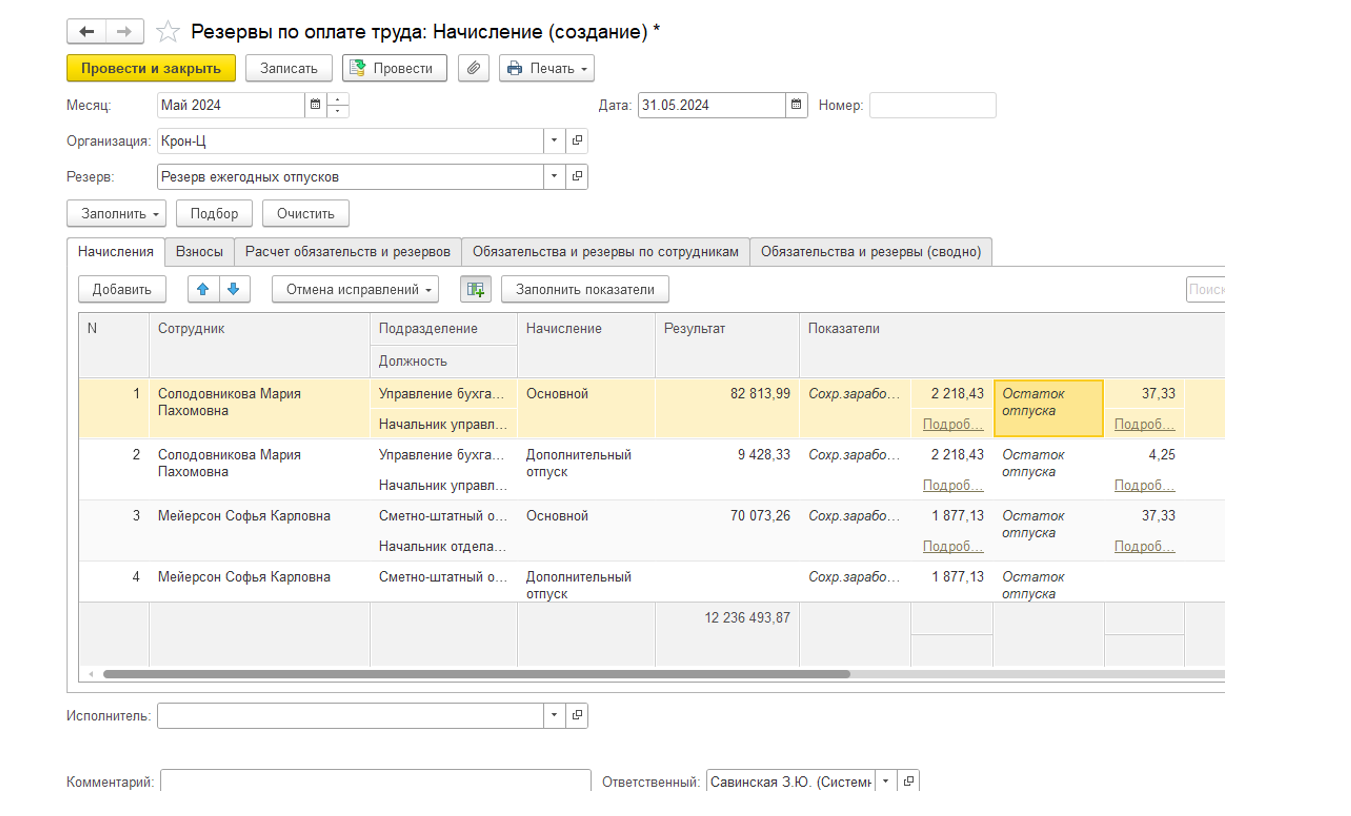Screen dimensions: 1351x816
Task: Open Расчет обязательств и резервов tab
Action: click(348, 252)
